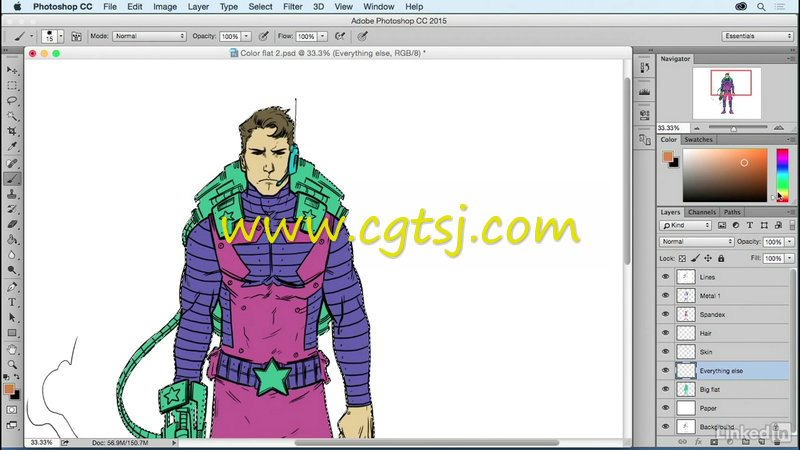The width and height of the screenshot is (800, 450).
Task: Click the Navigator zoom percentage field
Action: click(x=672, y=128)
